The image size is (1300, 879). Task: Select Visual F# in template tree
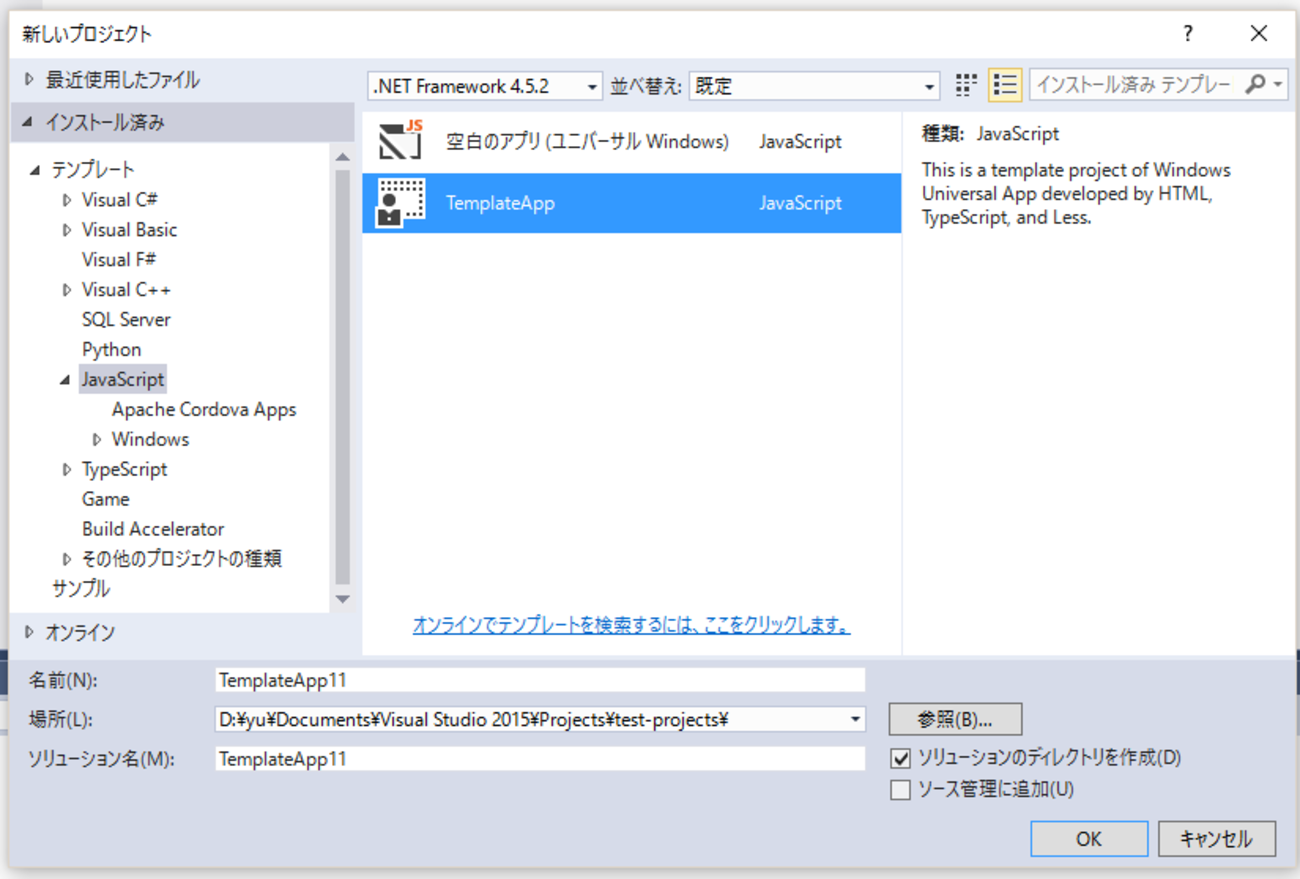[119, 260]
